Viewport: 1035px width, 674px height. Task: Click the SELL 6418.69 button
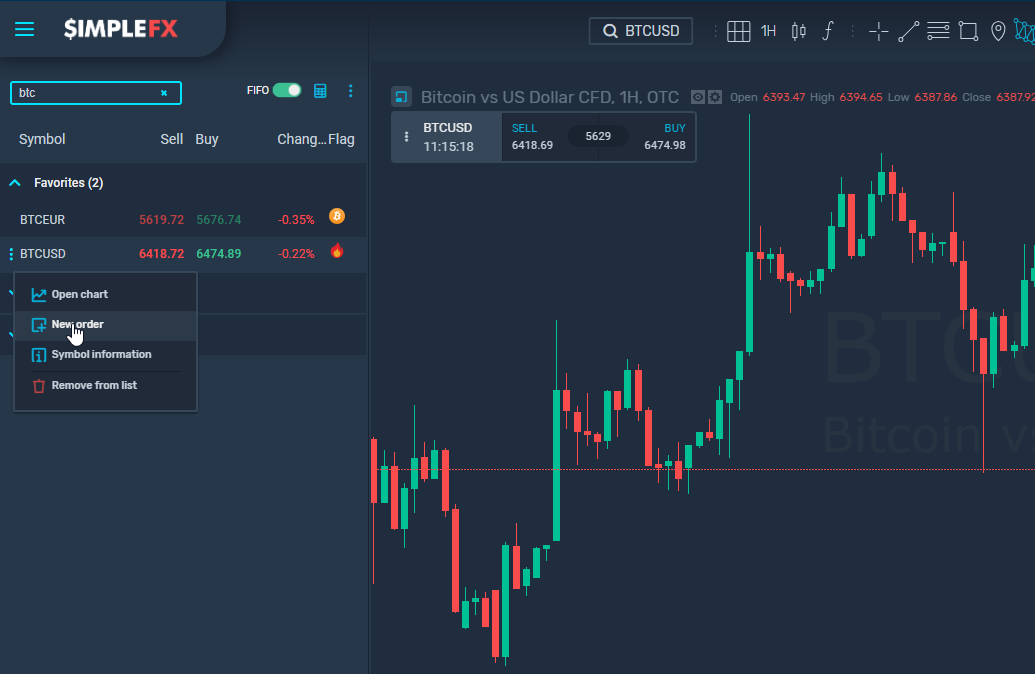click(x=533, y=137)
